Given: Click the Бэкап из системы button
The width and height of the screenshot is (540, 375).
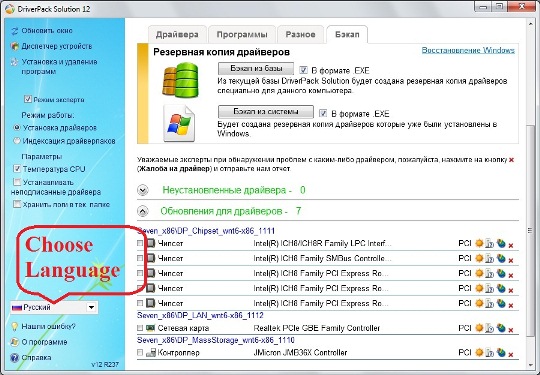Looking at the screenshot, I should [266, 112].
